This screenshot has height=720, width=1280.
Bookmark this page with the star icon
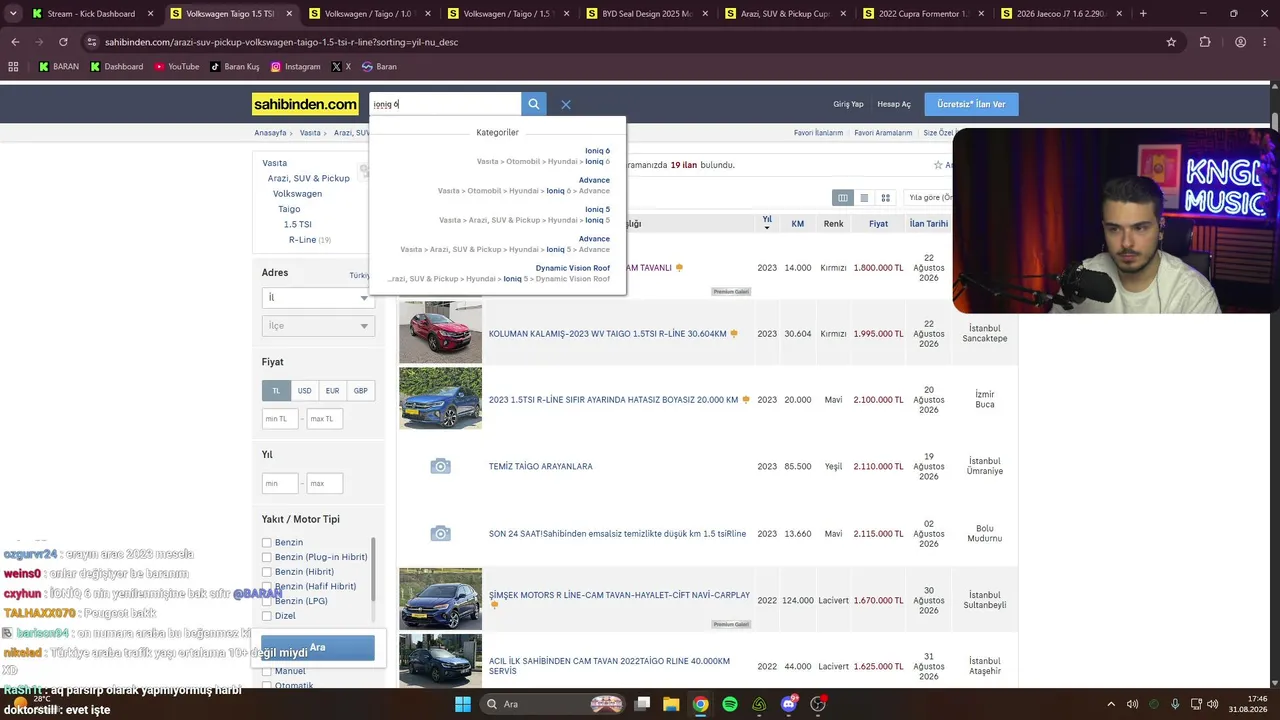(1171, 42)
